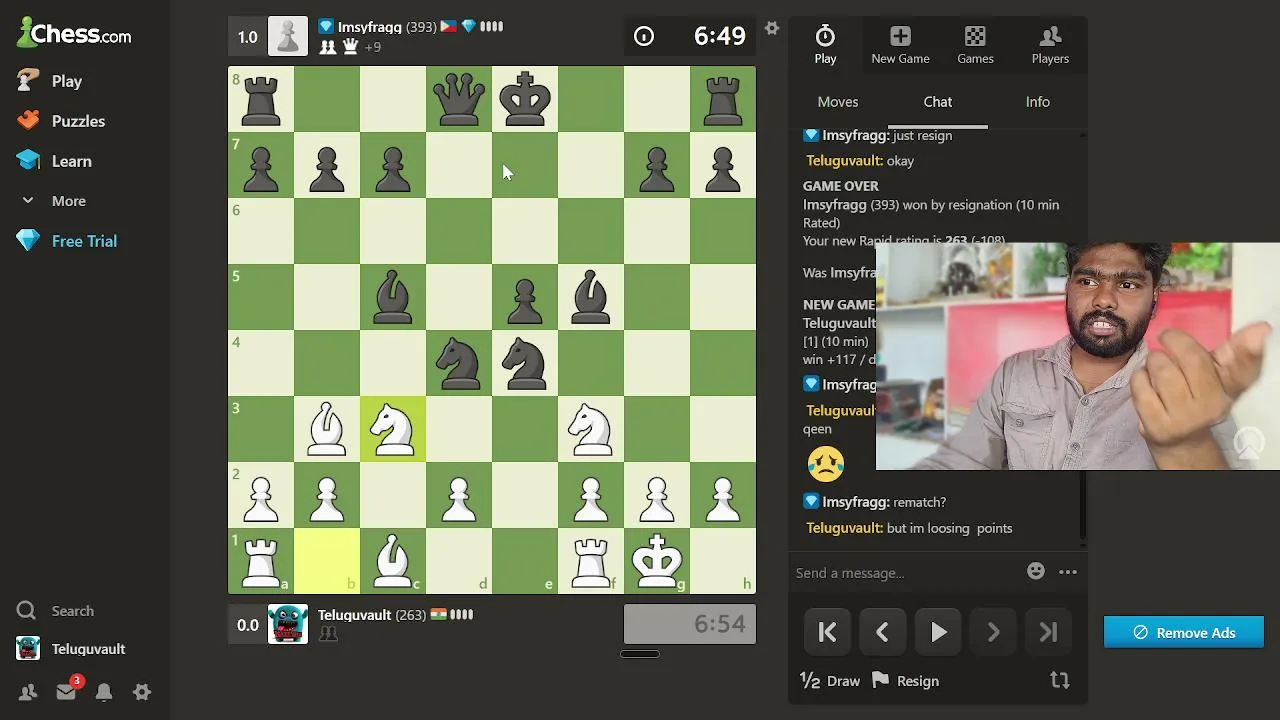Open the Players tab

click(1050, 45)
